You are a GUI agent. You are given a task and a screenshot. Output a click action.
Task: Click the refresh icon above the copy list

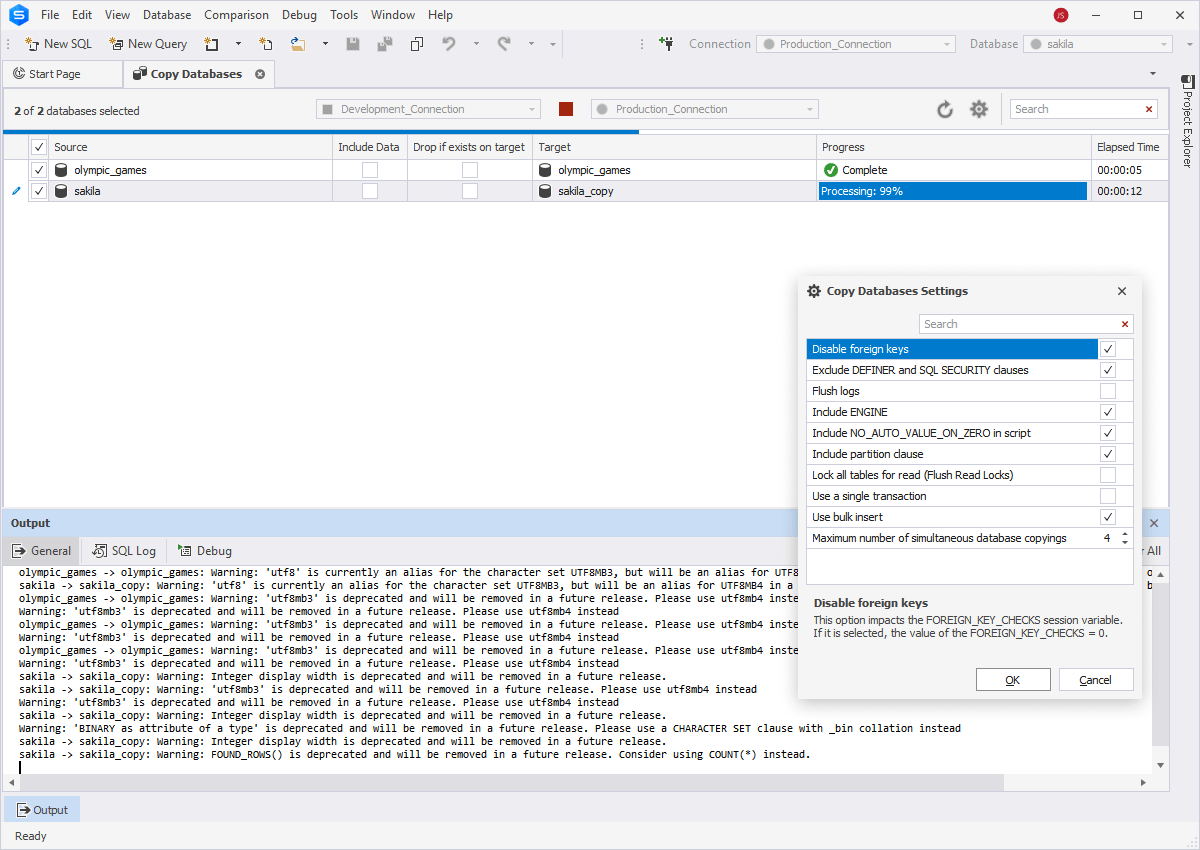[944, 109]
